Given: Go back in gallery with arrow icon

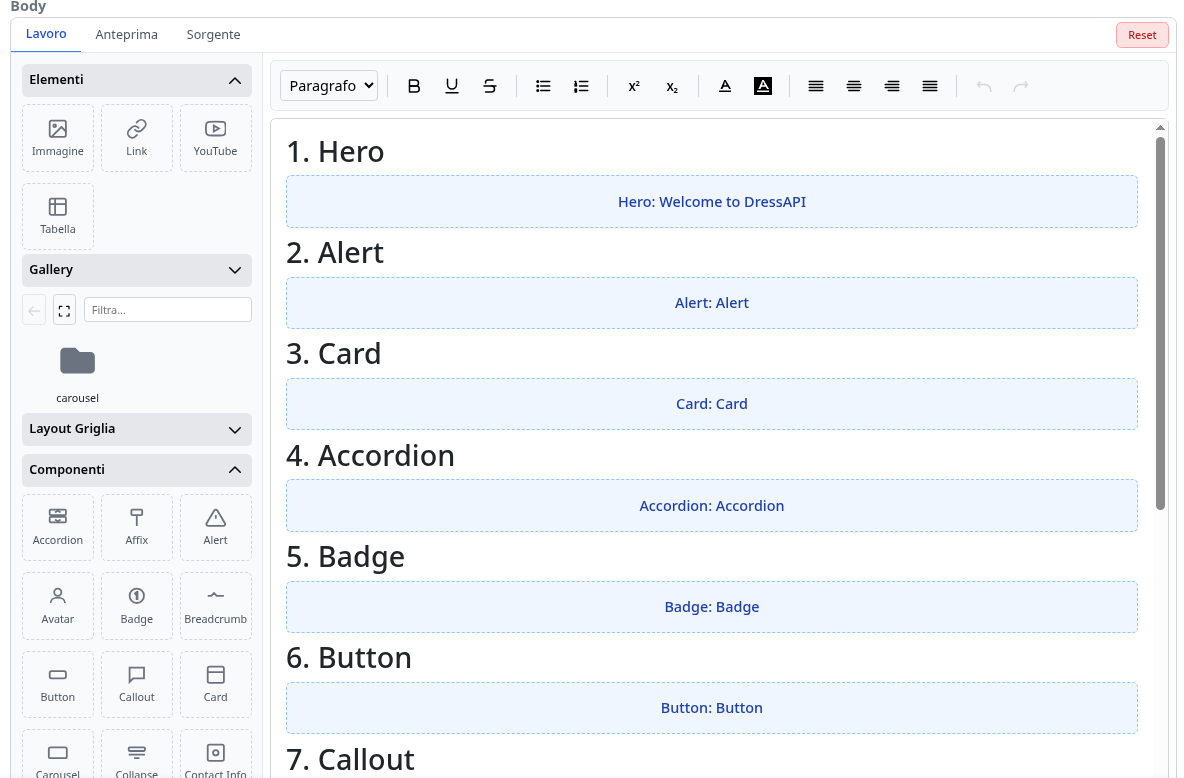Looking at the screenshot, I should click(34, 310).
